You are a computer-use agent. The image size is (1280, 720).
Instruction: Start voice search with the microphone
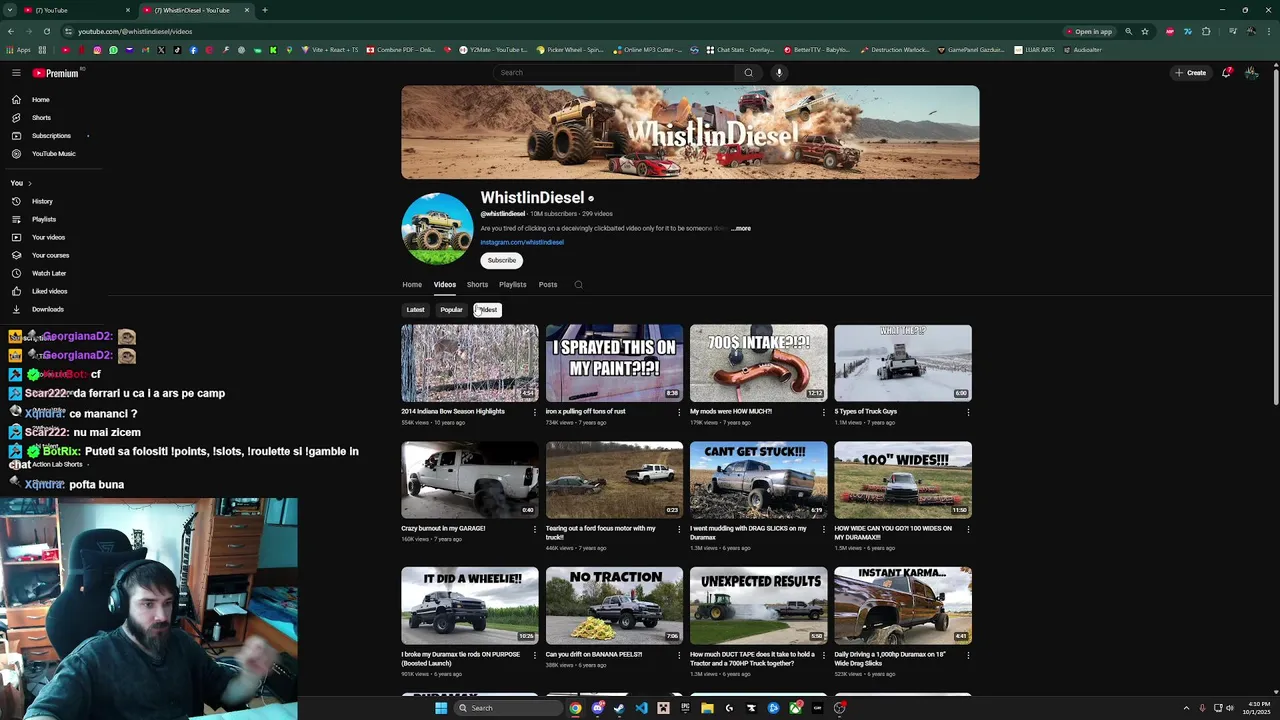tap(779, 73)
